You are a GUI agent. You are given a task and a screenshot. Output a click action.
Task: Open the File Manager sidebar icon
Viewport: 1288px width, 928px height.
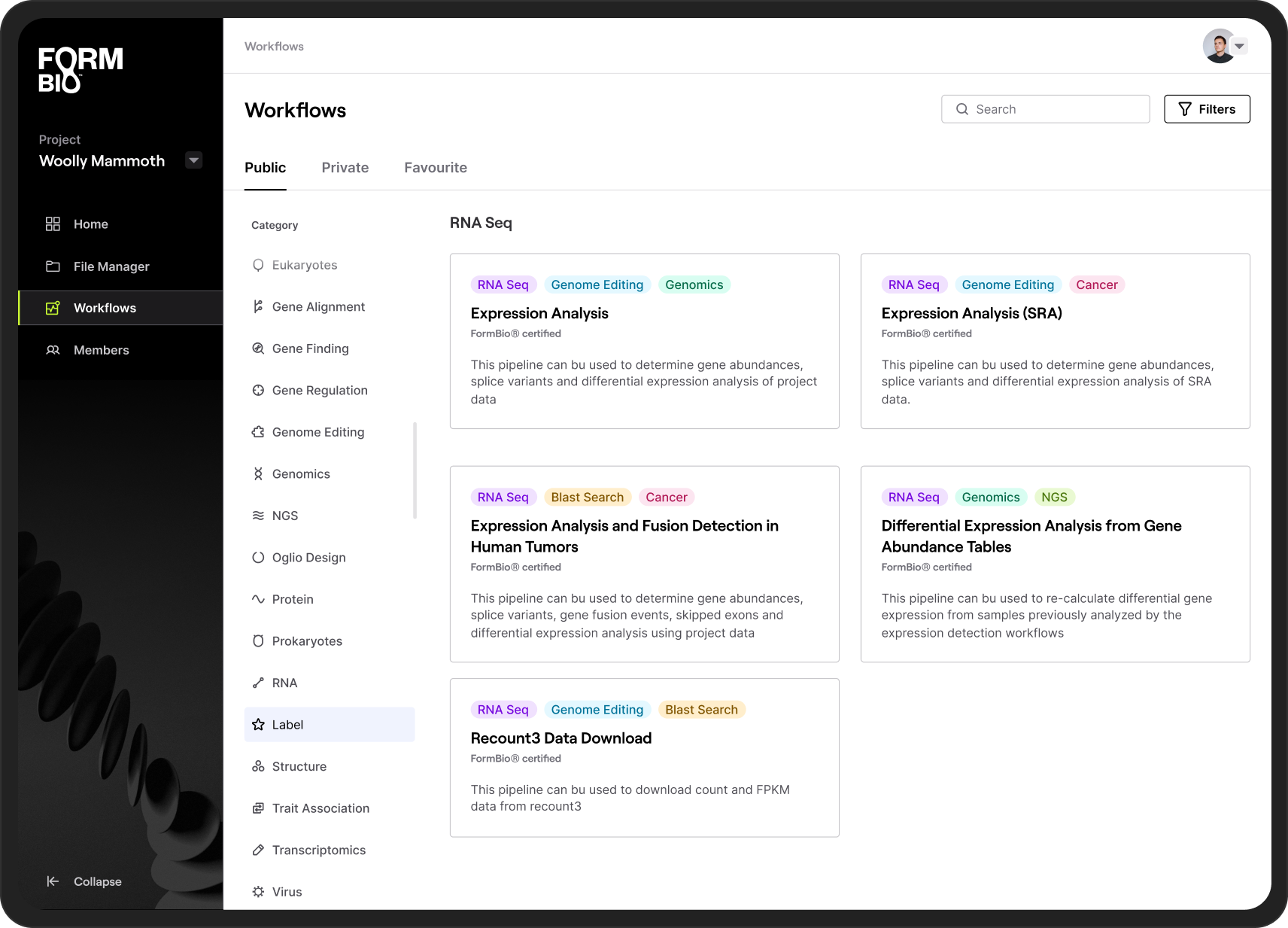53,266
